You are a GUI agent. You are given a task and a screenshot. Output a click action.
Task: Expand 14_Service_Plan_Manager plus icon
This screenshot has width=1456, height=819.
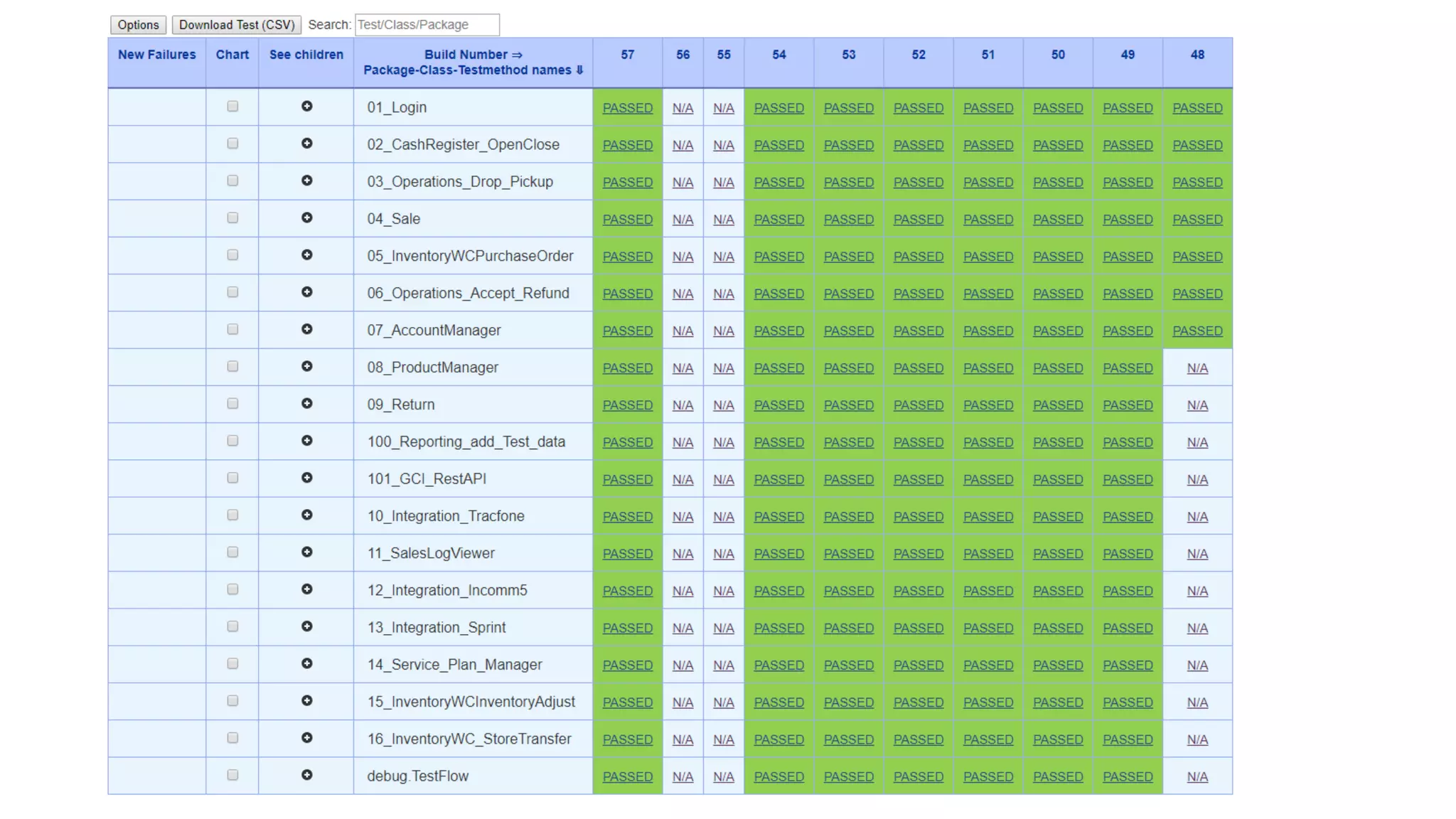click(306, 663)
